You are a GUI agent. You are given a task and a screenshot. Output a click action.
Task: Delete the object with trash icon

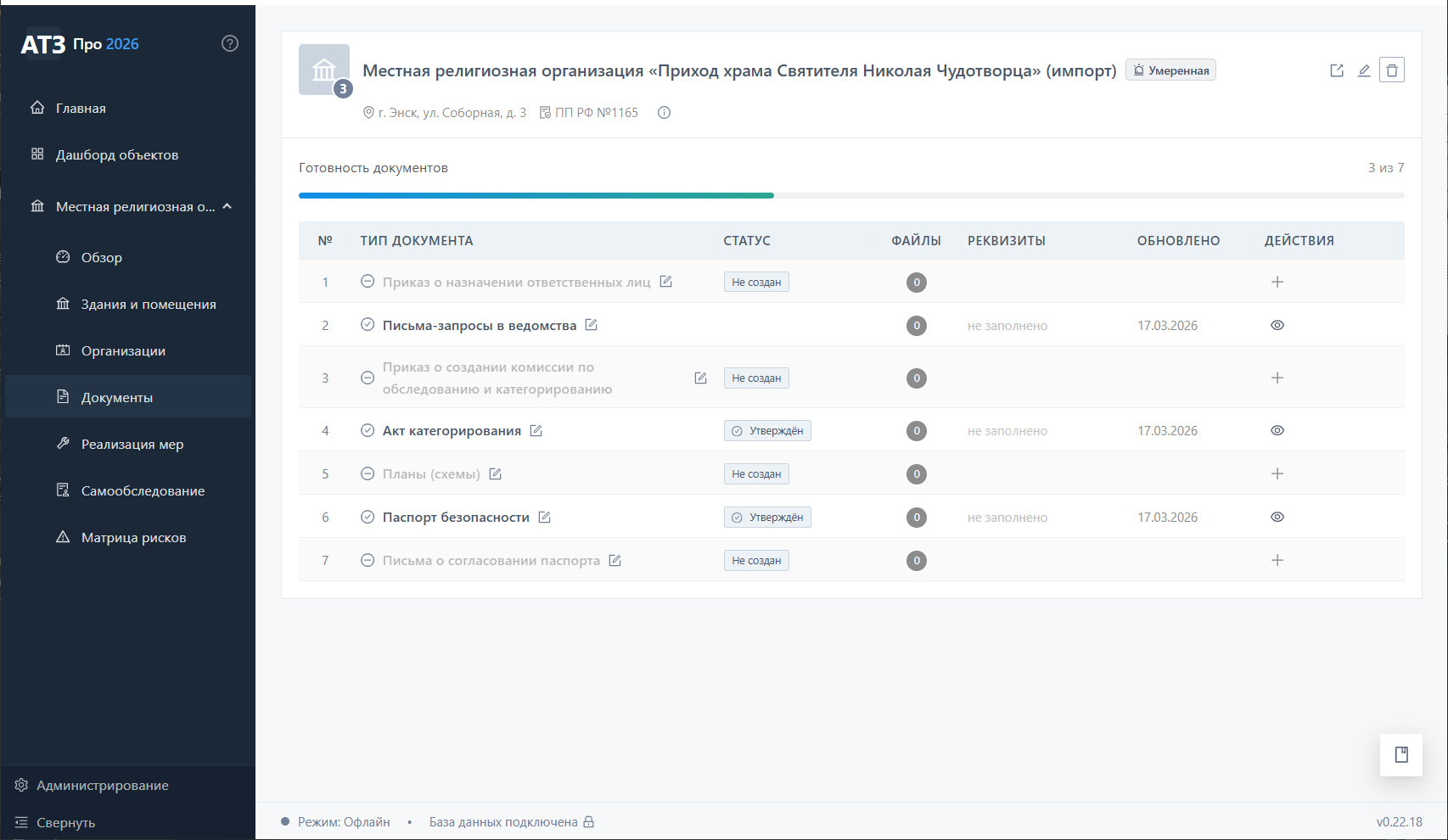(1392, 70)
